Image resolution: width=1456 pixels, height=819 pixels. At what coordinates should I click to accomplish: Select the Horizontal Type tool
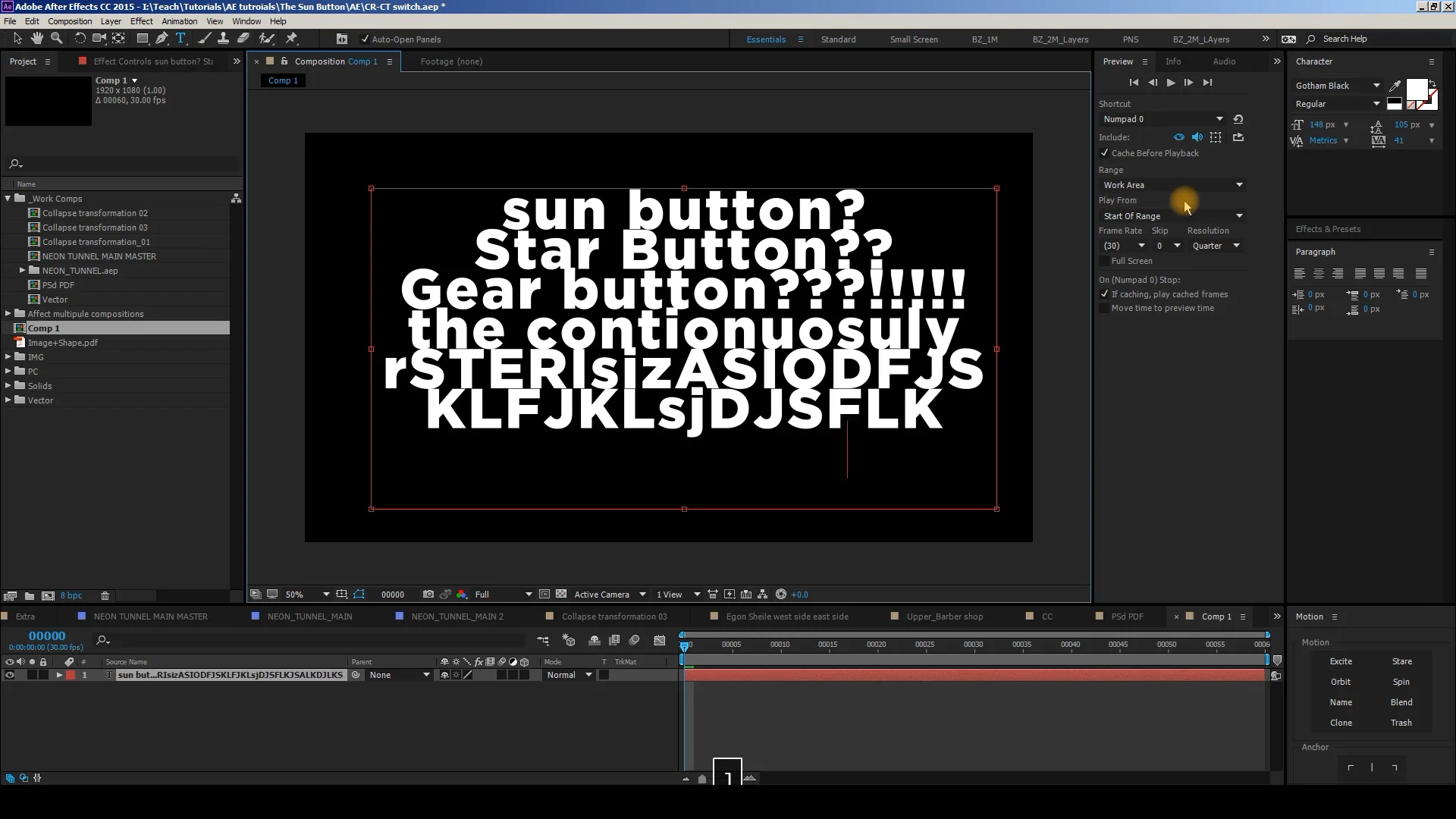(180, 39)
